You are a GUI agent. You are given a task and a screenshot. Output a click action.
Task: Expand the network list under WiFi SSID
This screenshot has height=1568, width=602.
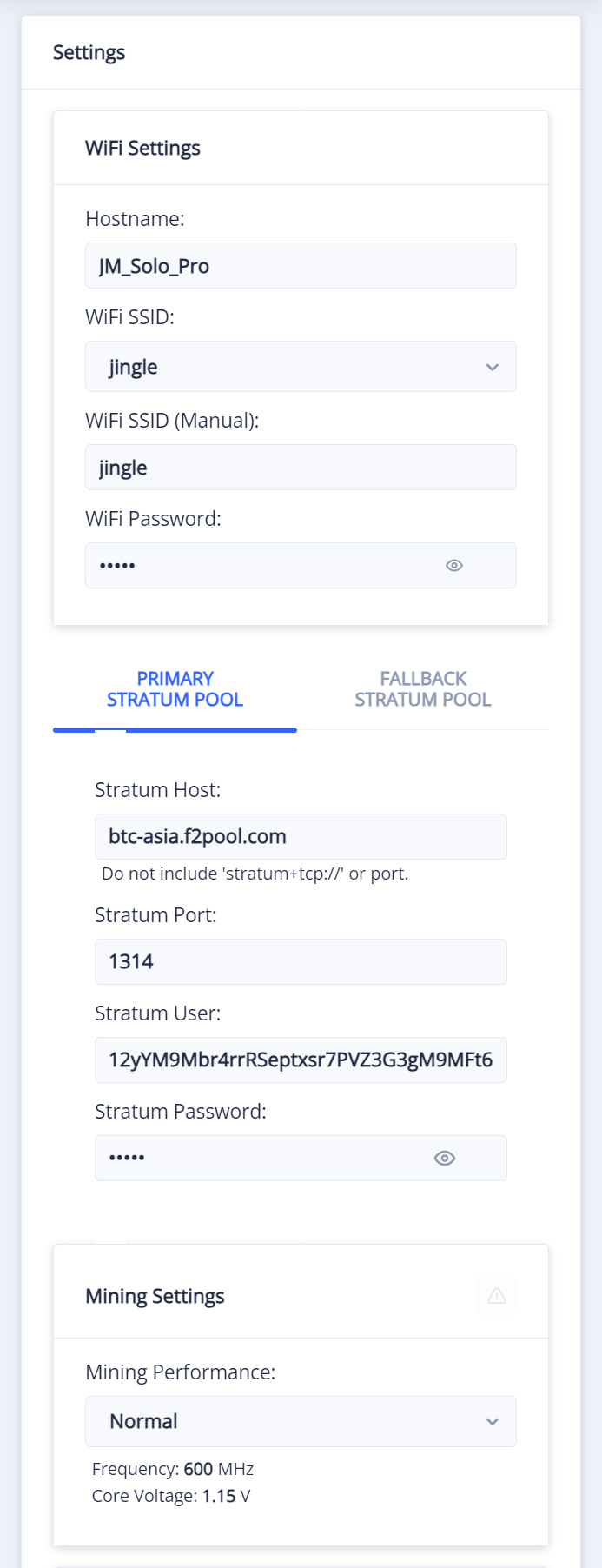click(x=300, y=366)
